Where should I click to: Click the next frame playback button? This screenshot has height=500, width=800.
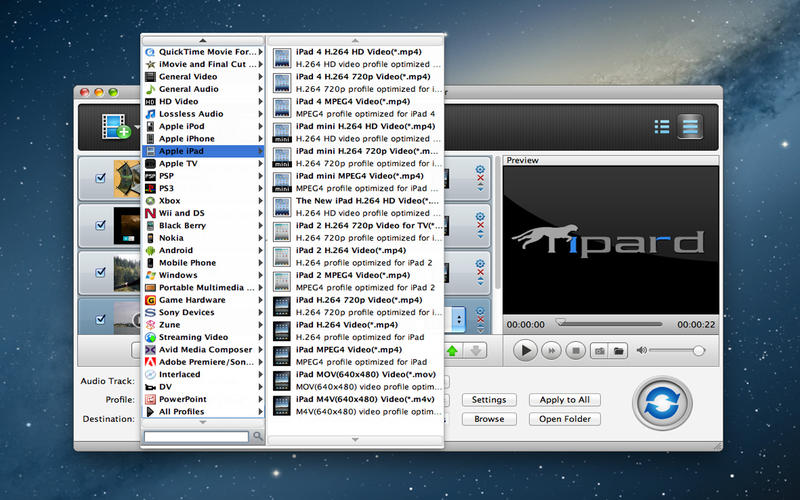pos(551,351)
